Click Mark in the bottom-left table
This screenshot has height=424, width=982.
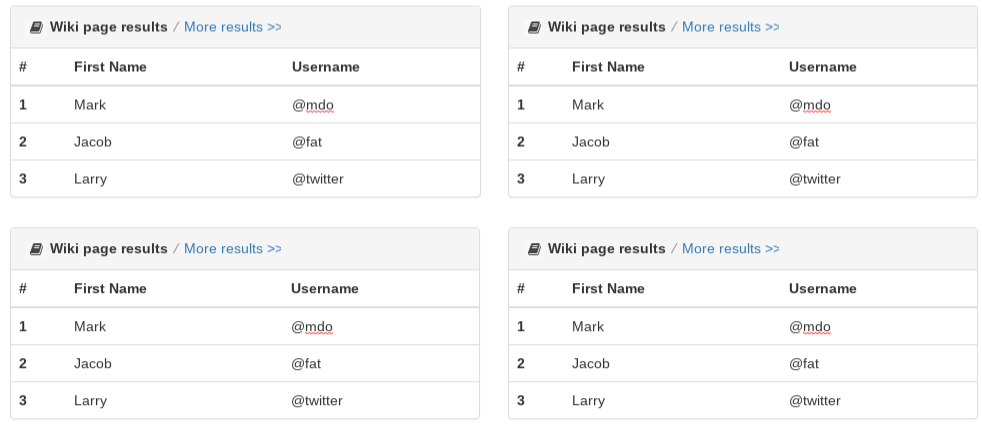point(90,326)
